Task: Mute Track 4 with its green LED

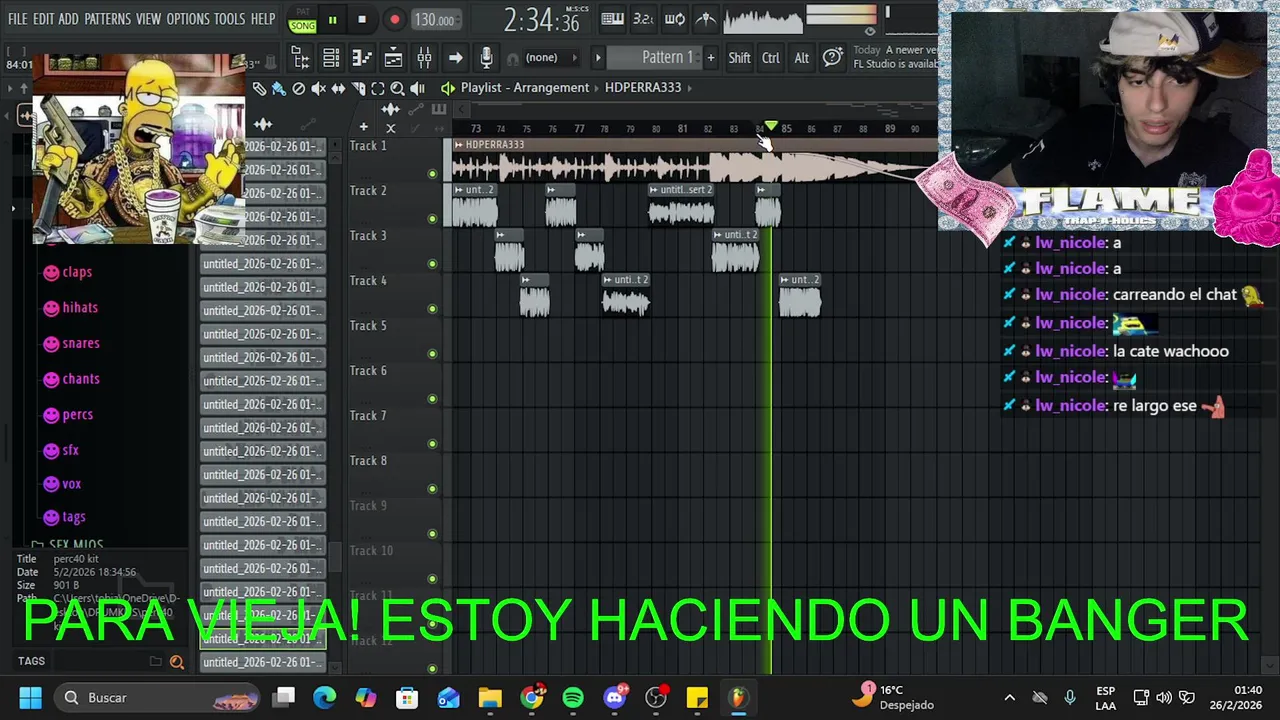Action: pyautogui.click(x=432, y=309)
